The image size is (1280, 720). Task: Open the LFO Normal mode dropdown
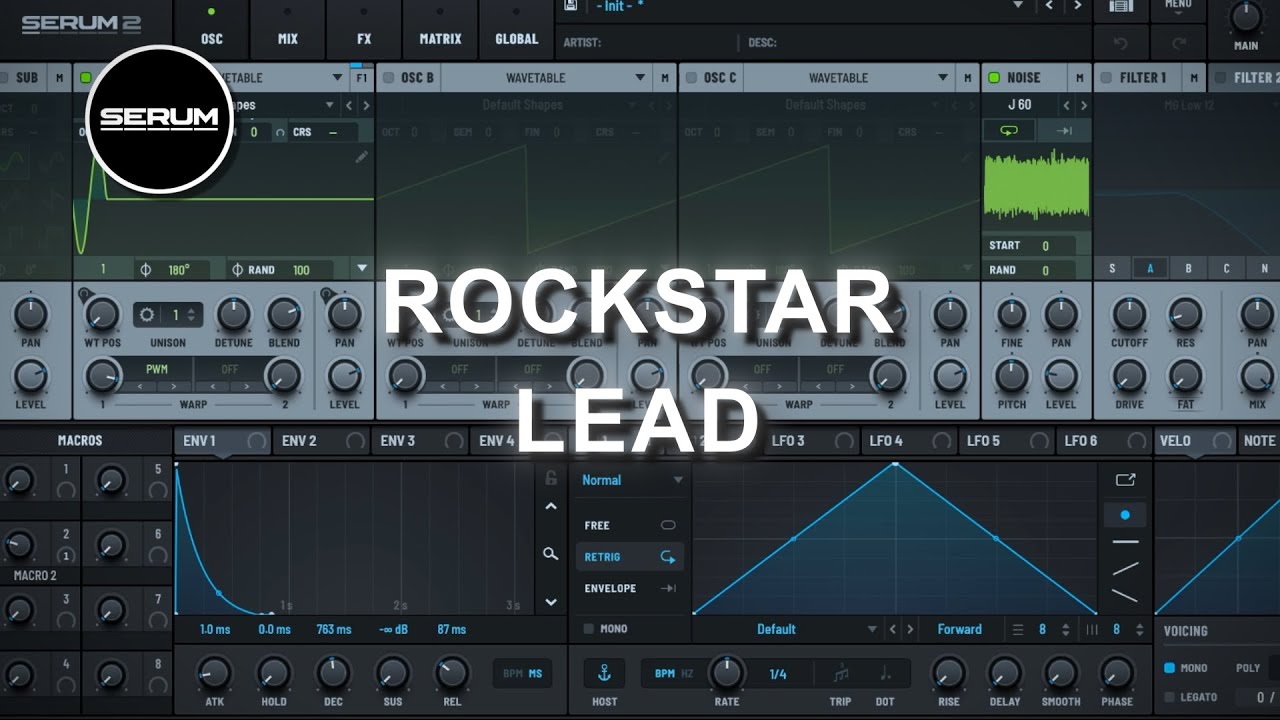(x=632, y=480)
